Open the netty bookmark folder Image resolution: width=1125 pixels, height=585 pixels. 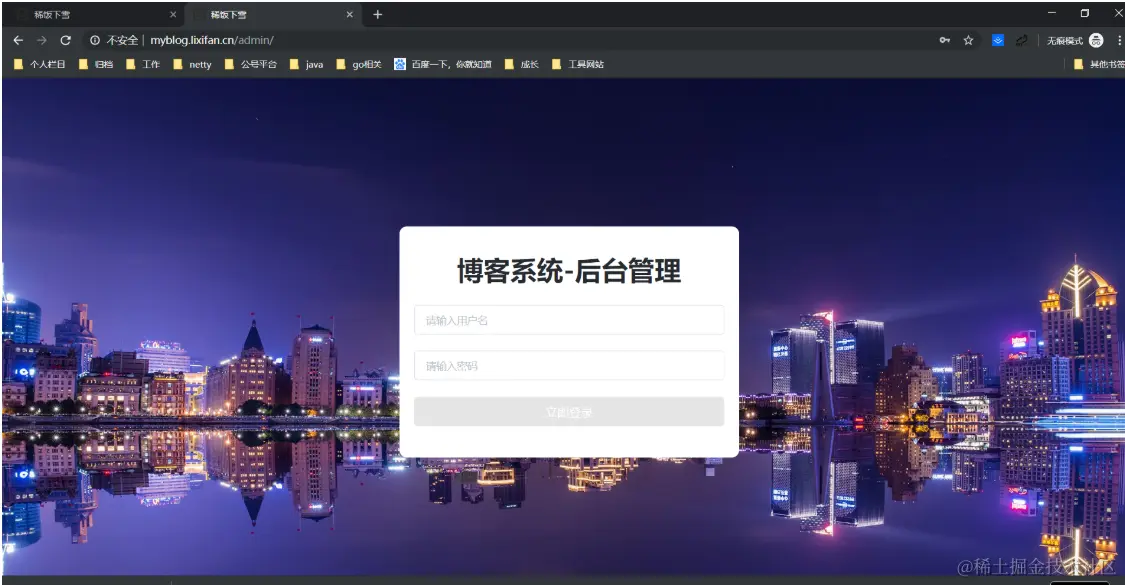(x=192, y=64)
